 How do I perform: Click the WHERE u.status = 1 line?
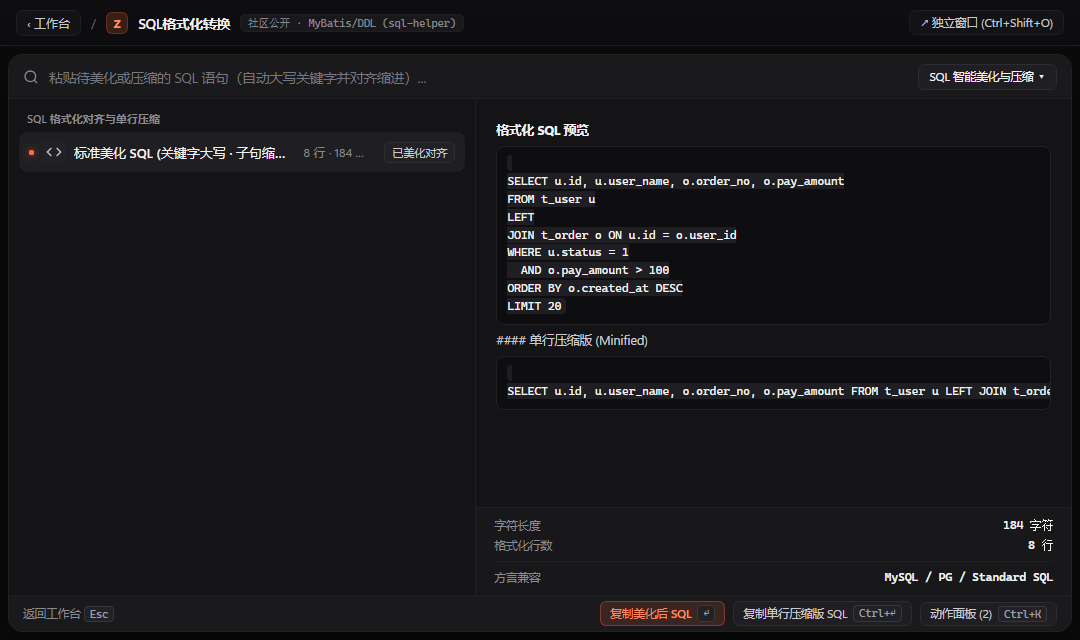(568, 252)
